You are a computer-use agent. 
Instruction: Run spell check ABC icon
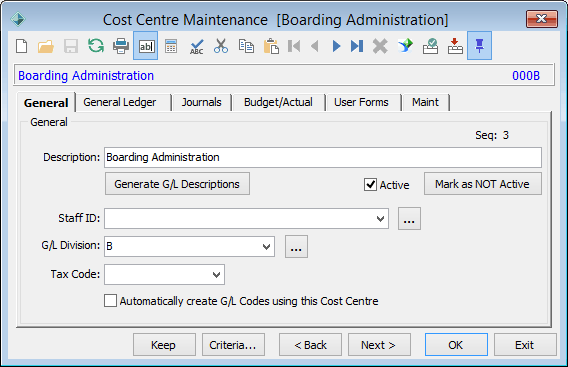(197, 46)
